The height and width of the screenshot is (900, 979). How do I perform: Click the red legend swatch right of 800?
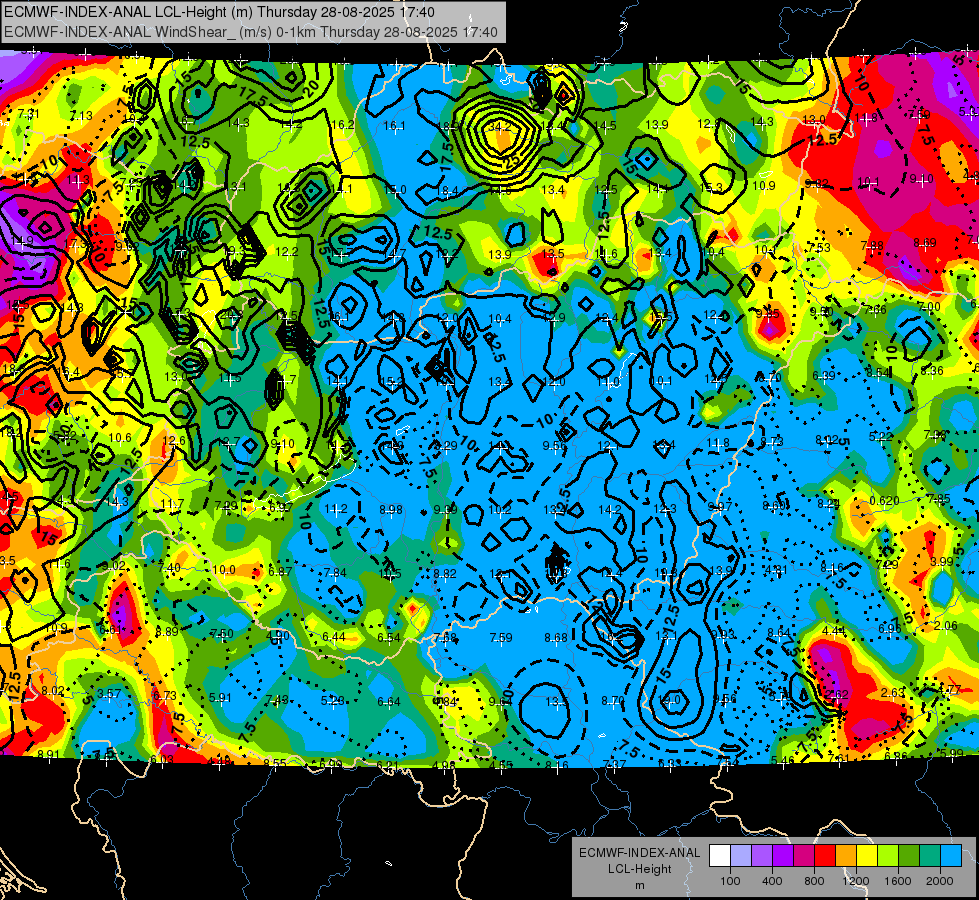(825, 856)
